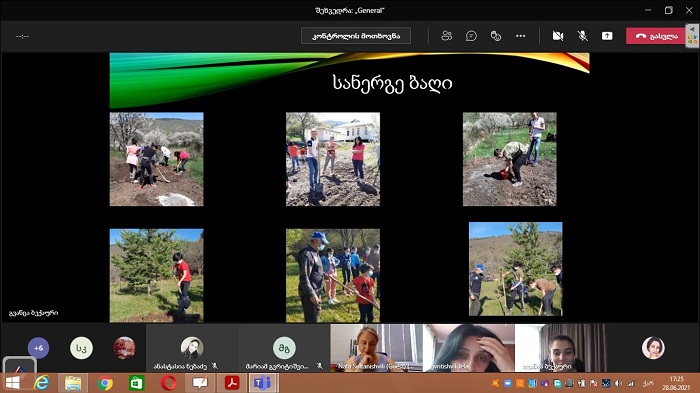This screenshot has height=393, width=700.
Task: Select the video tile in front of curtains
Action: coord(561,348)
